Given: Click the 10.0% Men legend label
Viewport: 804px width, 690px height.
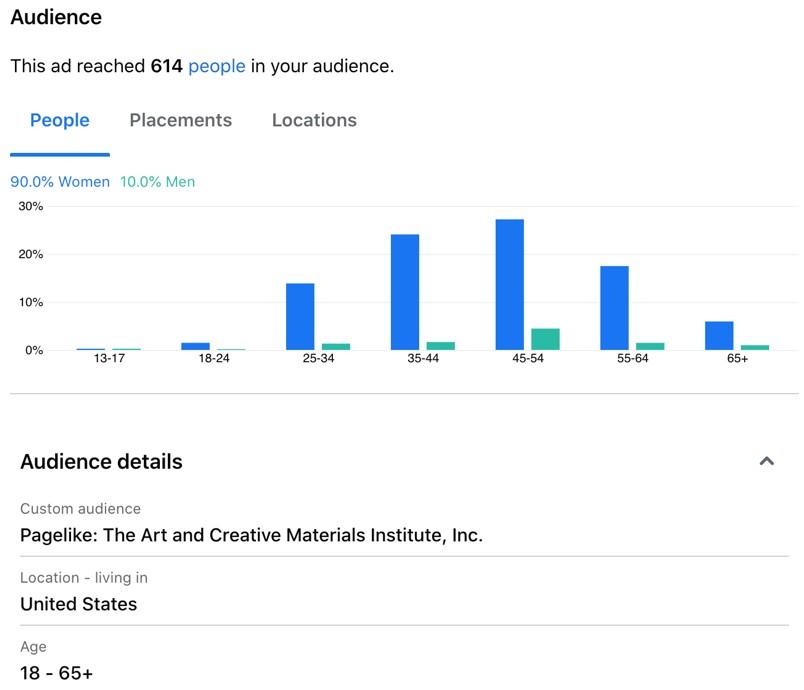Looking at the screenshot, I should [x=157, y=181].
